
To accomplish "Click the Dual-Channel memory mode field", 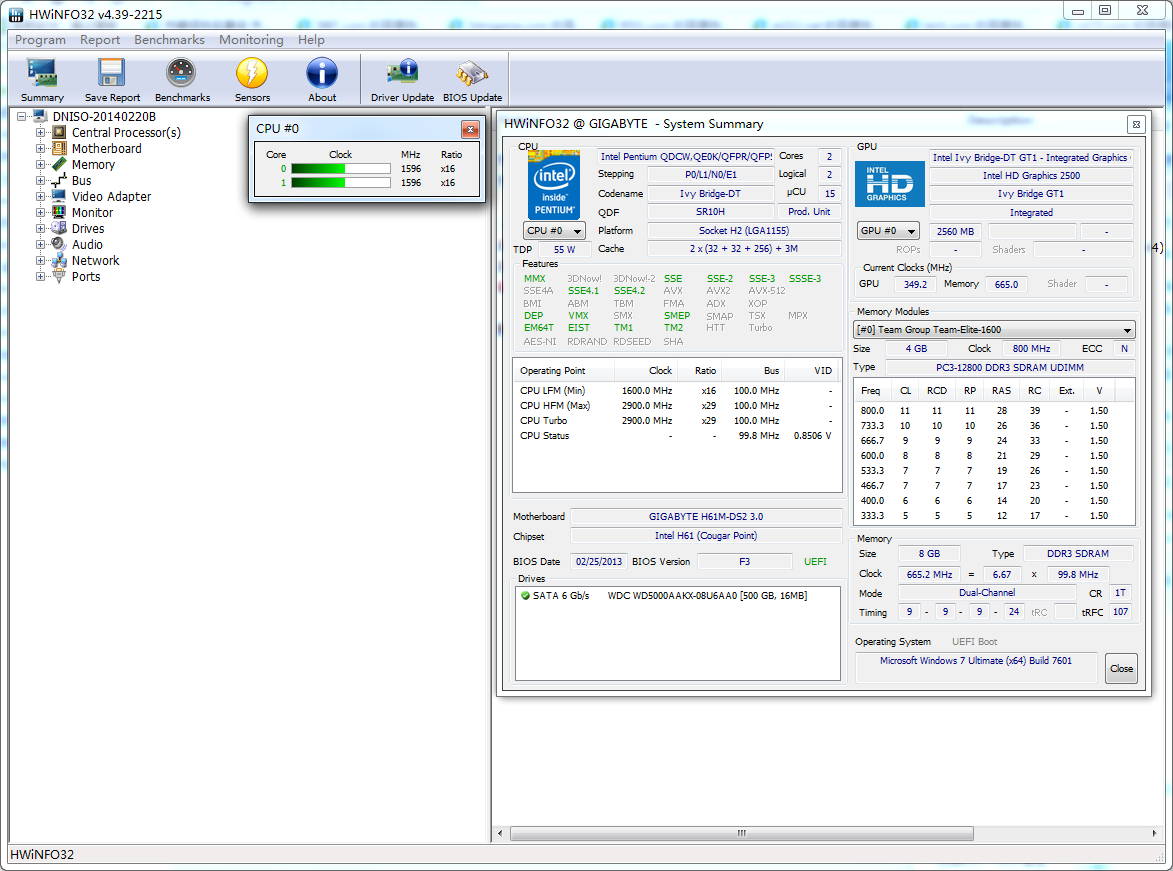I will coord(987,593).
